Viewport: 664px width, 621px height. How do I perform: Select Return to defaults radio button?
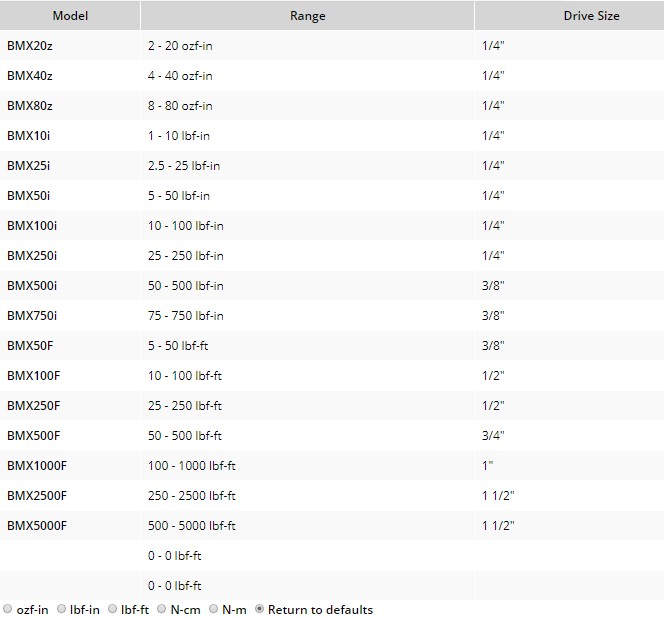click(x=261, y=609)
